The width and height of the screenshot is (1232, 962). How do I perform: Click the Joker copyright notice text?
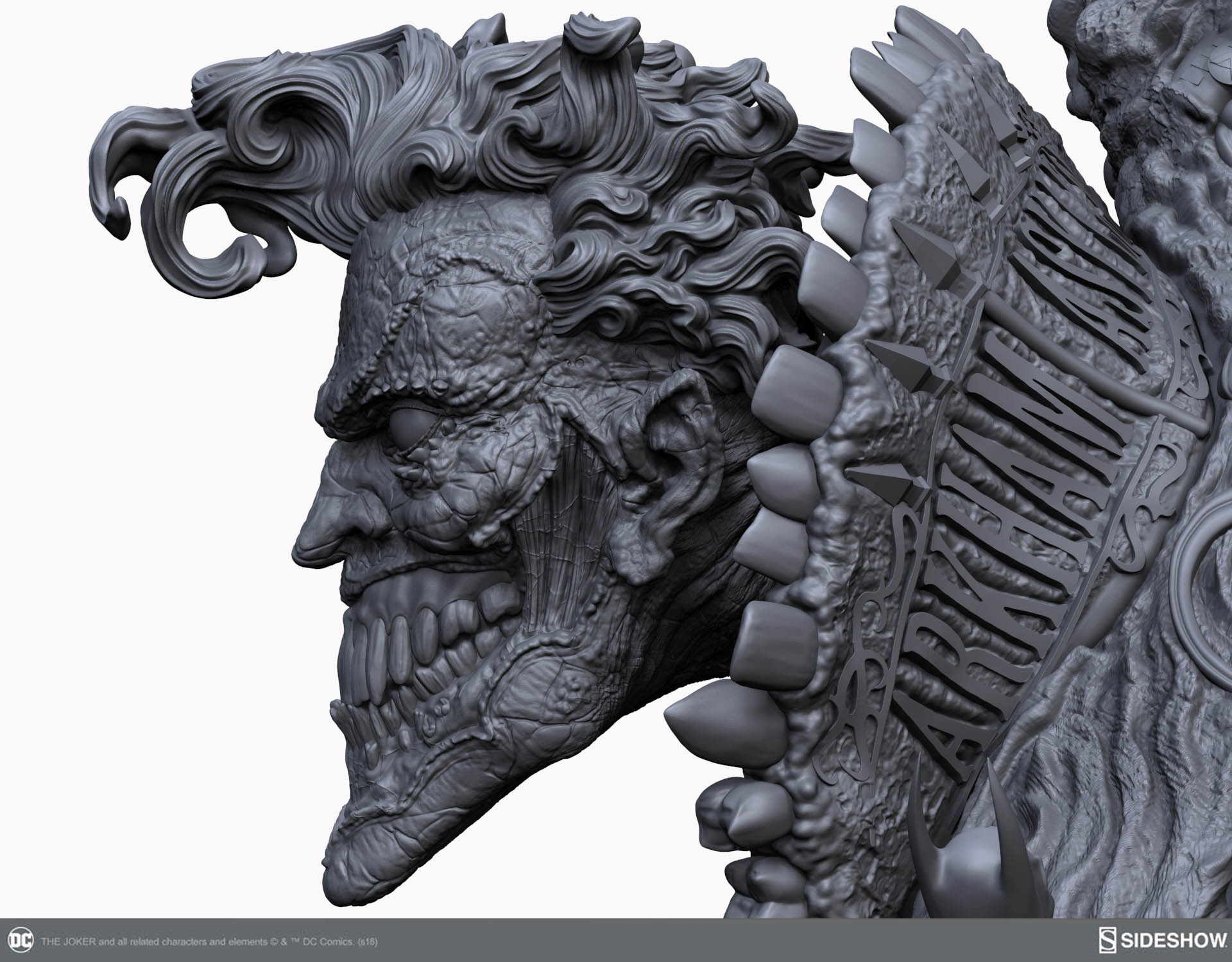tap(209, 941)
